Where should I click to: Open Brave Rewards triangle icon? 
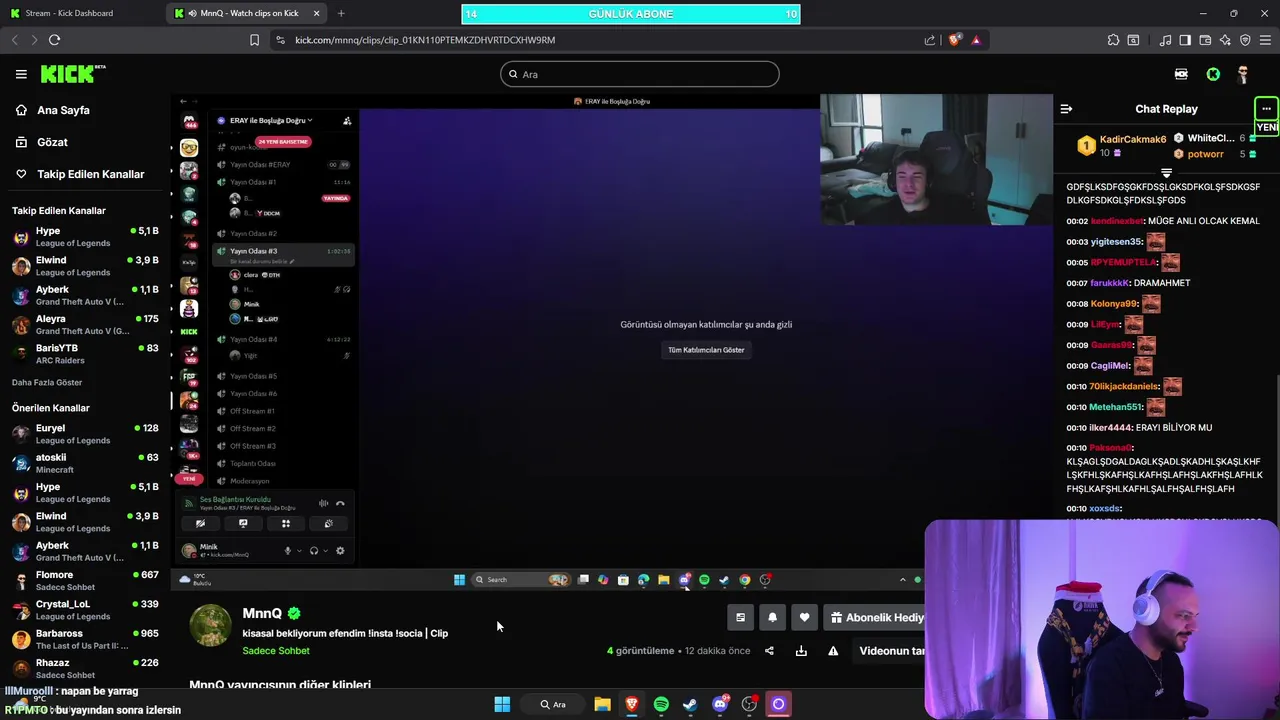pyautogui.click(x=976, y=40)
